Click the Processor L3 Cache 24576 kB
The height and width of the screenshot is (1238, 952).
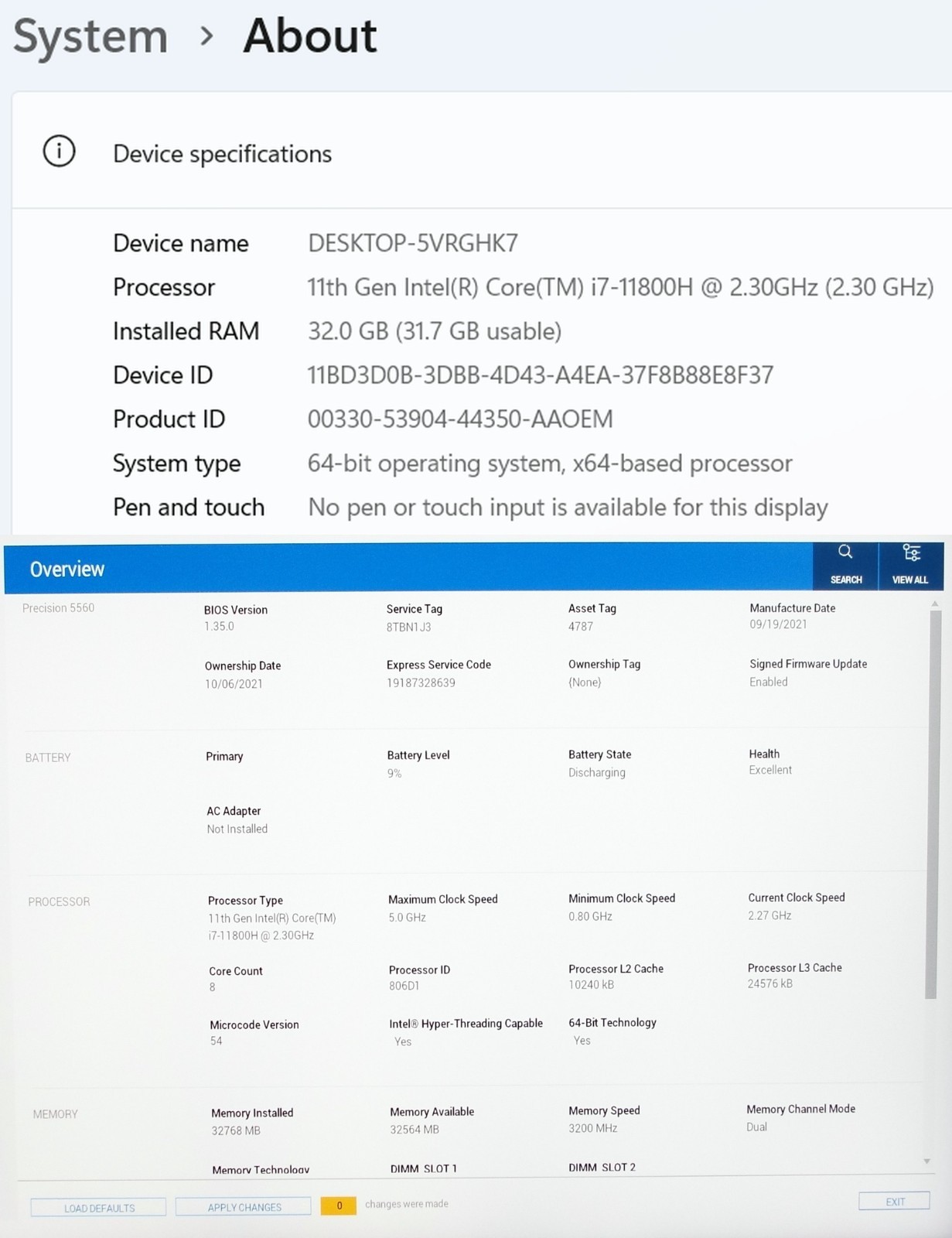tap(770, 984)
